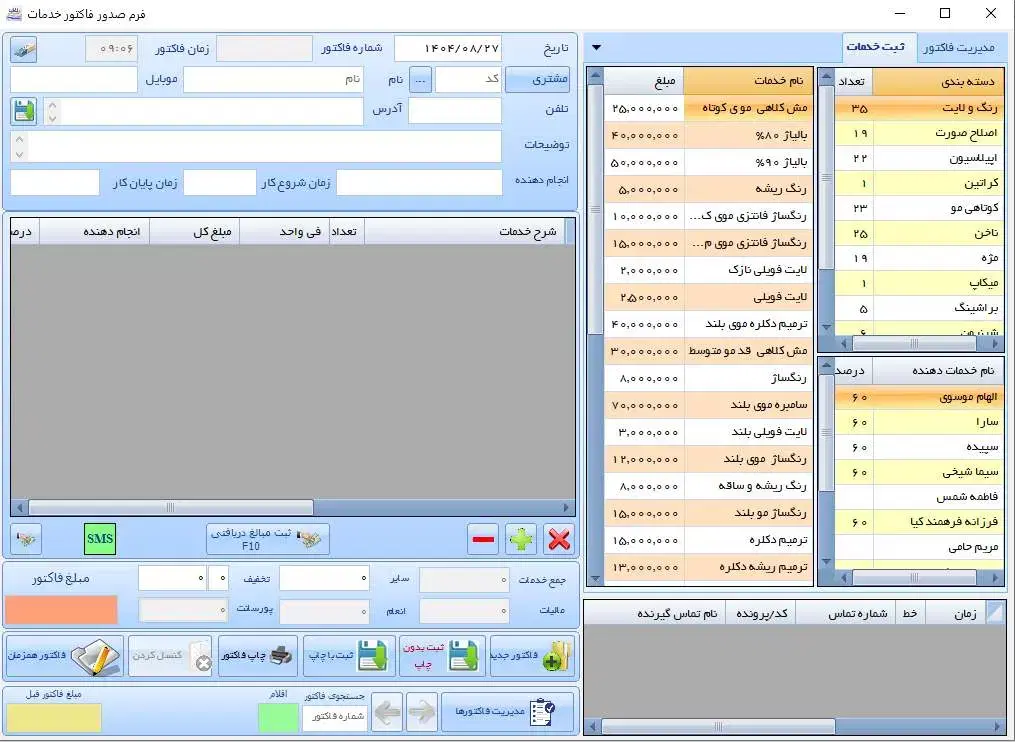This screenshot has width=1015, height=742.
Task: Open فاکتور همزمان simultaneous invoice
Action: 64,656
